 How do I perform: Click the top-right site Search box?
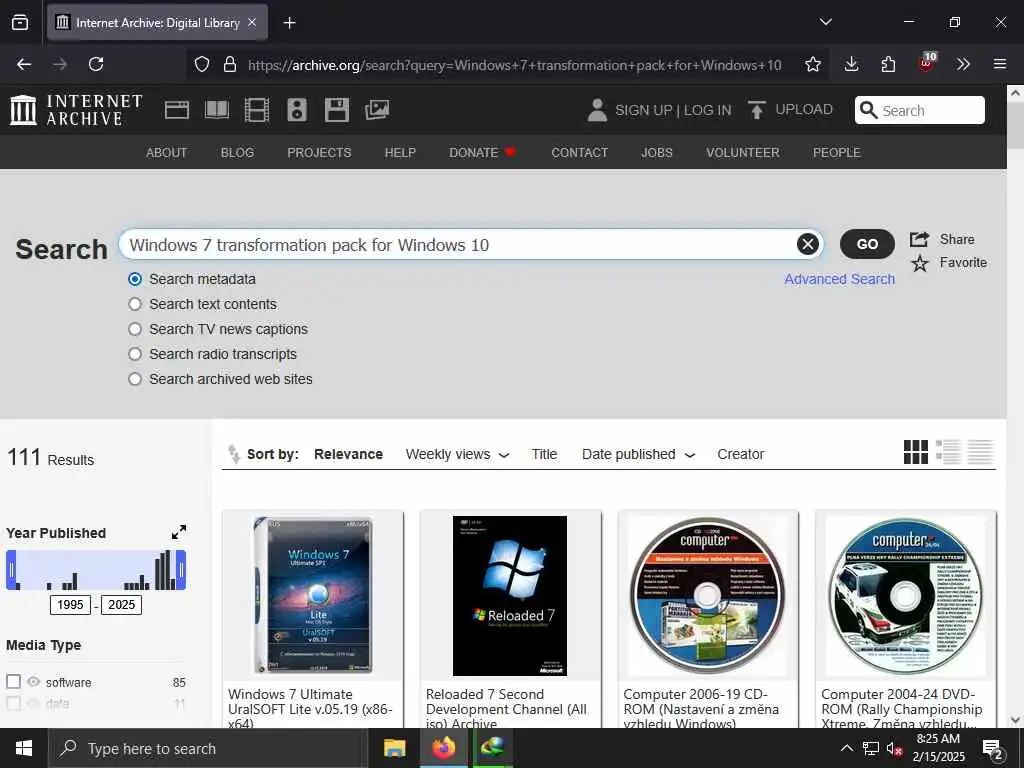(x=920, y=110)
